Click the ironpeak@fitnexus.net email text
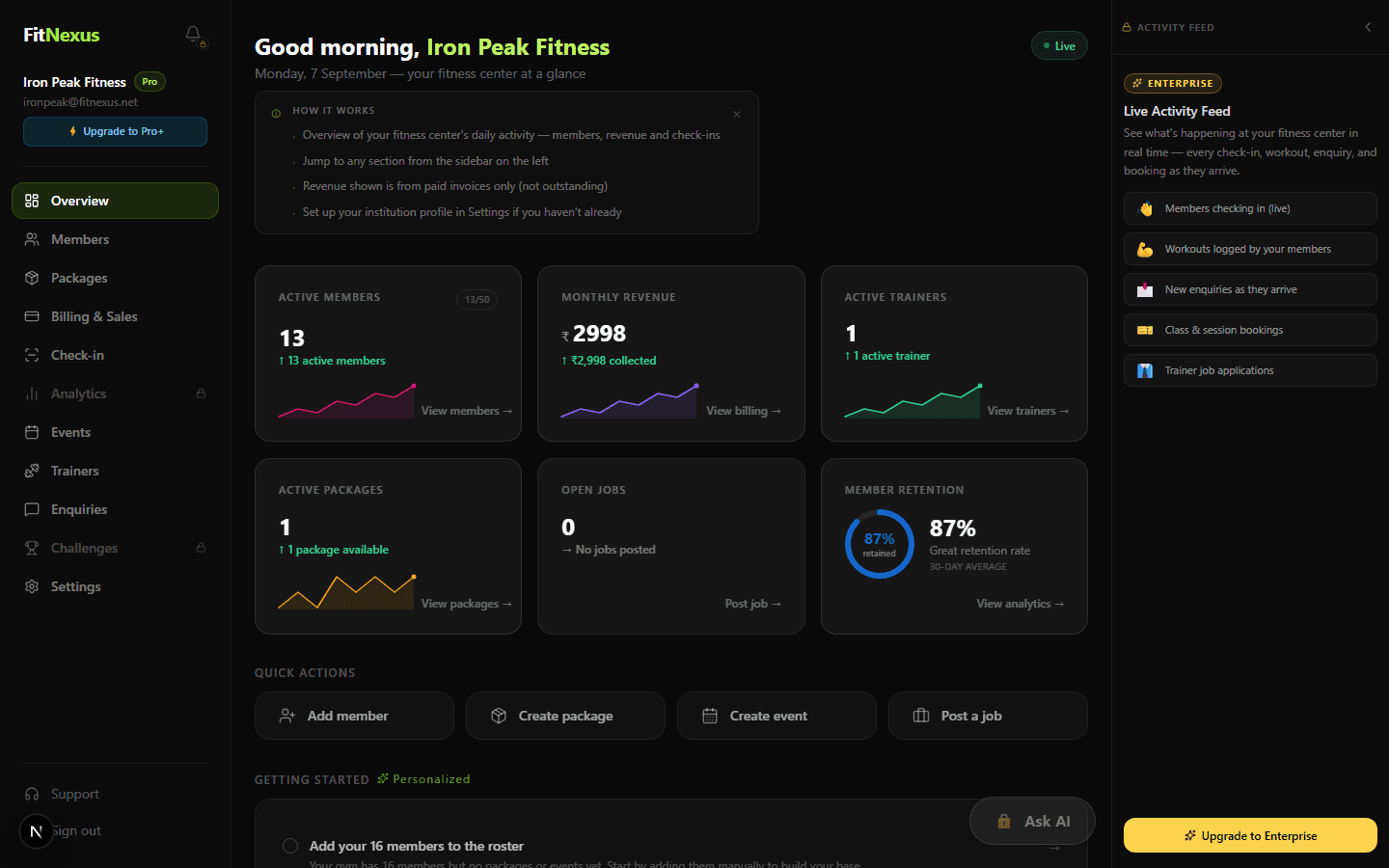The image size is (1389, 868). [80, 102]
